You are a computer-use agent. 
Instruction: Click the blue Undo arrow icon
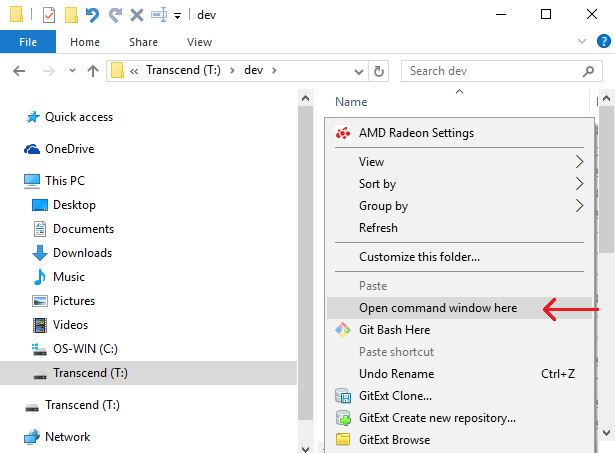point(93,15)
